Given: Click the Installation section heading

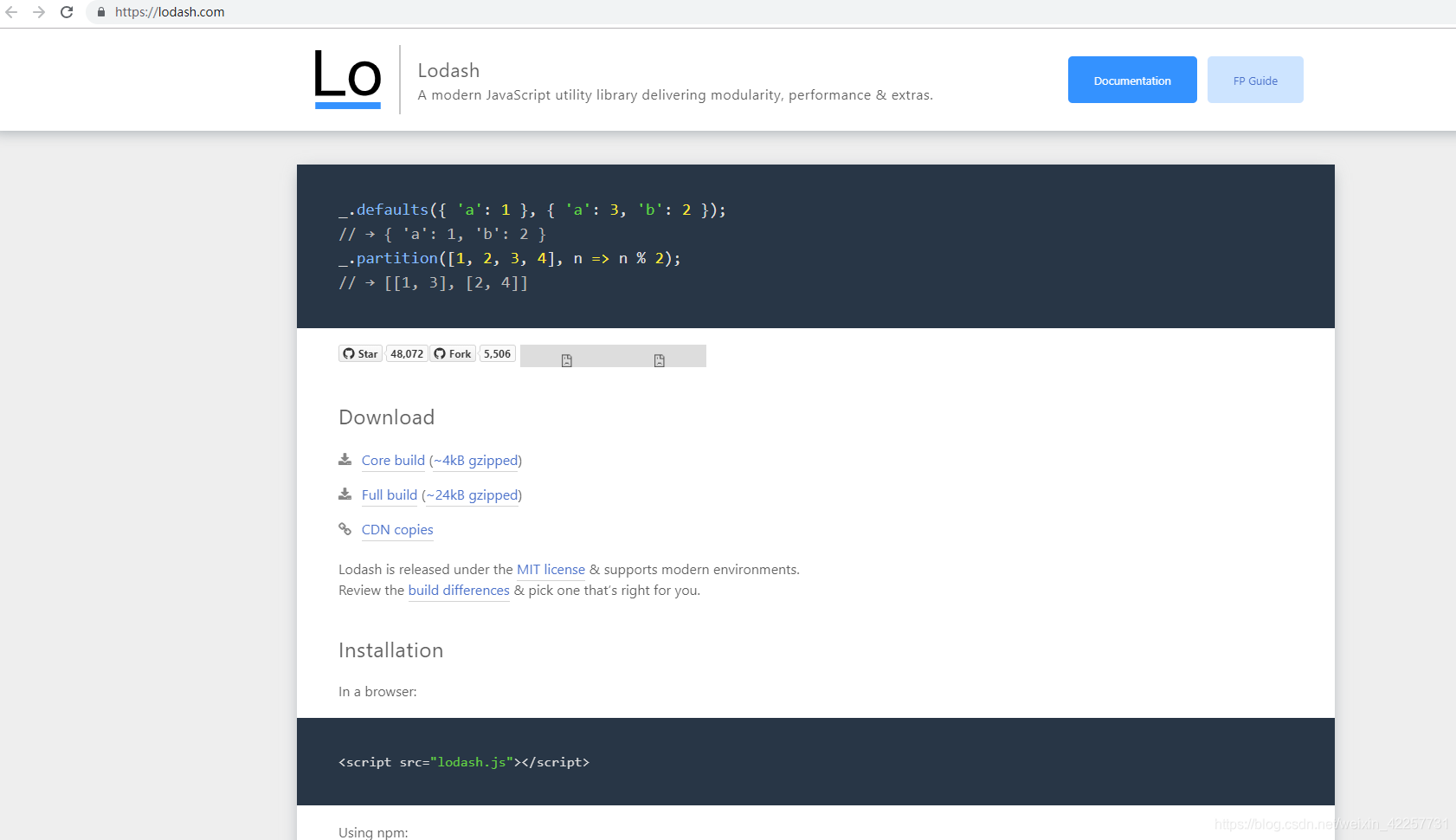Looking at the screenshot, I should click(x=390, y=650).
